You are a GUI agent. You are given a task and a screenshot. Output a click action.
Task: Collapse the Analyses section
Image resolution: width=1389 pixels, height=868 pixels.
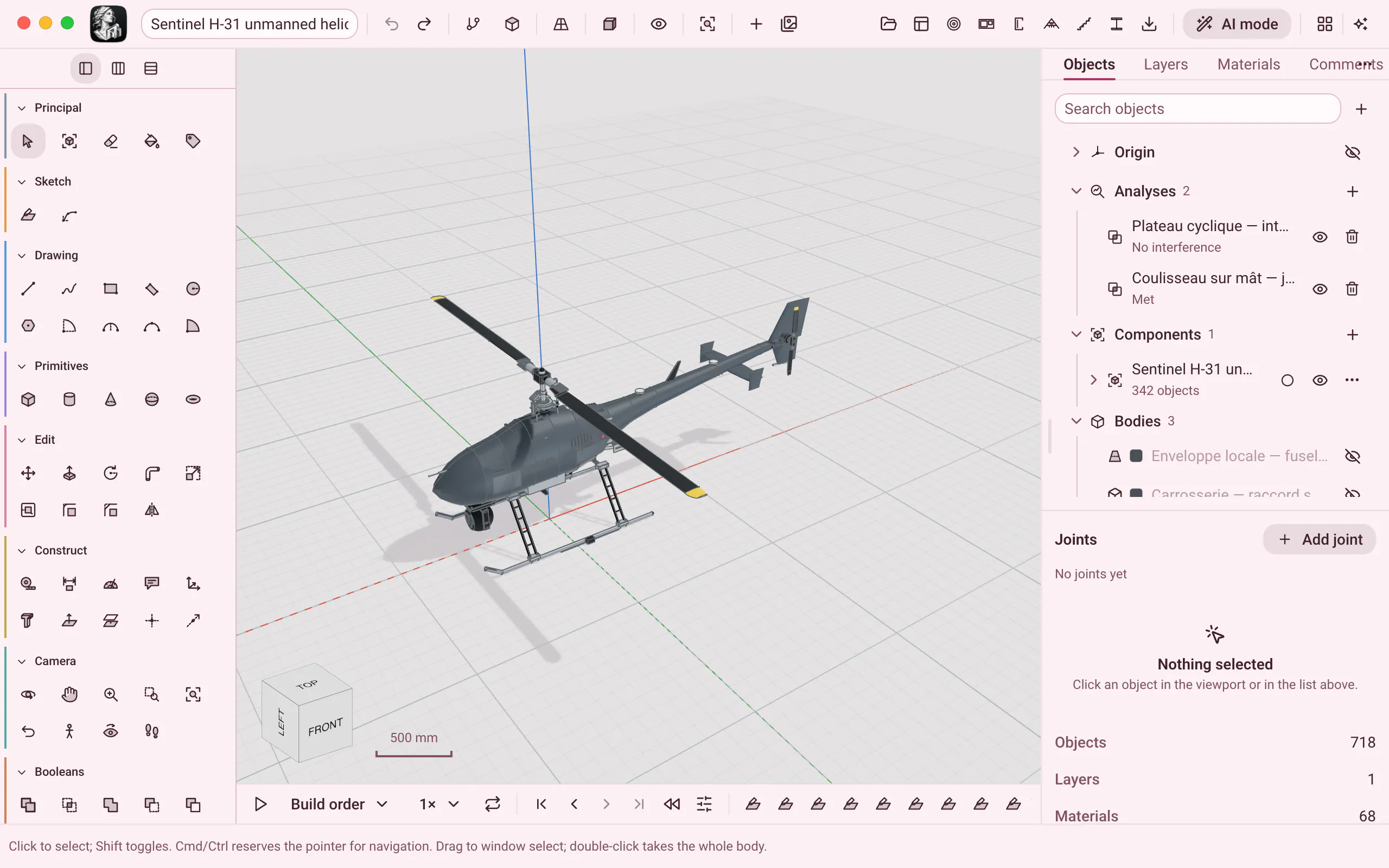[1076, 191]
